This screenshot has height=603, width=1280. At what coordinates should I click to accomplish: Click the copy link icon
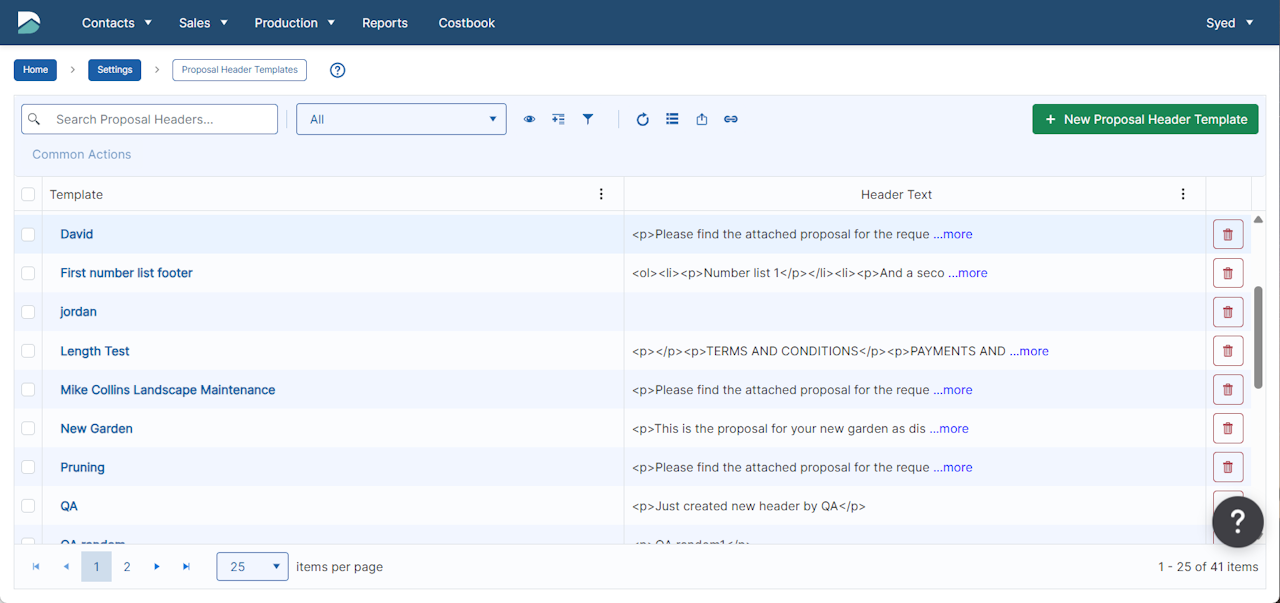point(731,119)
